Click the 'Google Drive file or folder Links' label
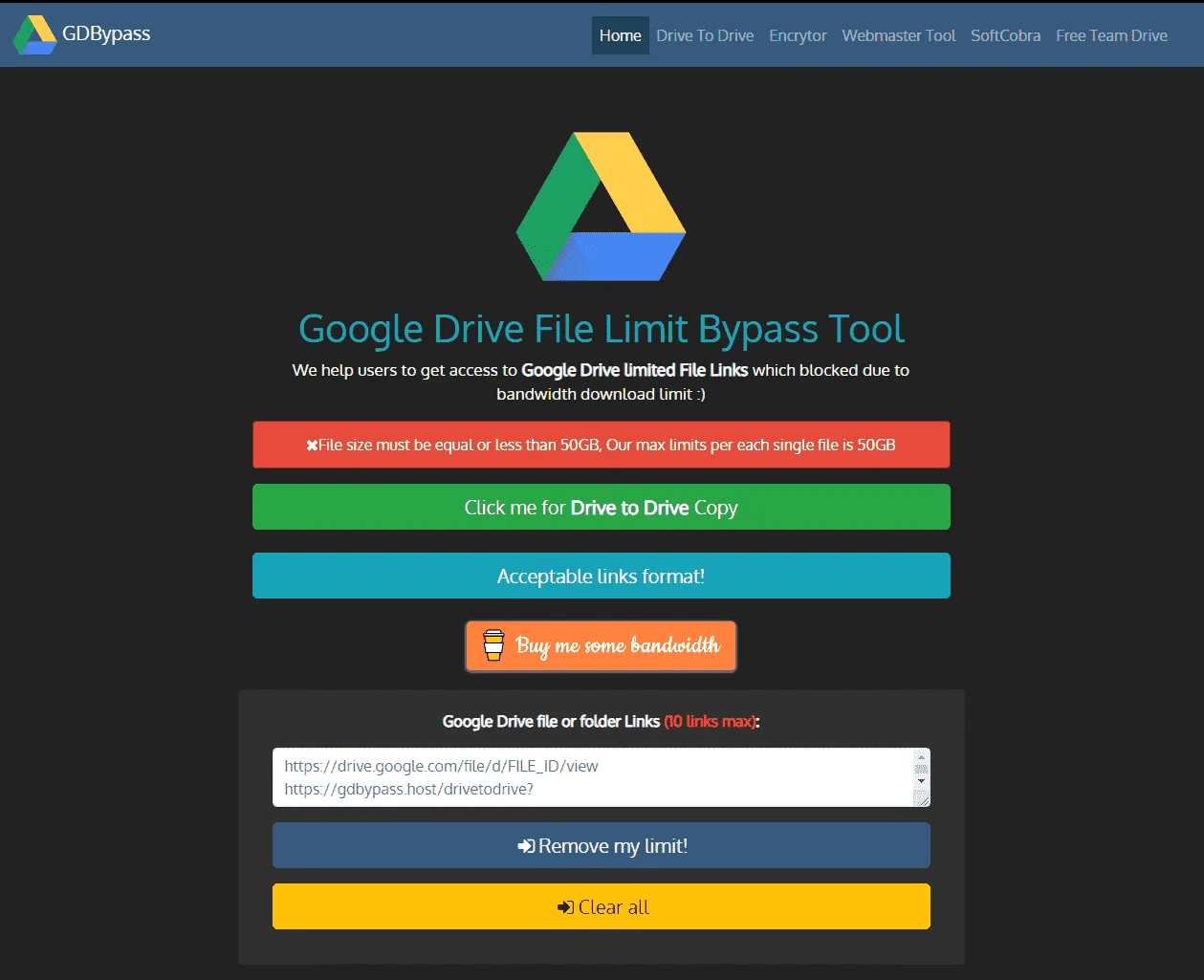Screen dimensions: 1204x980 point(551,721)
